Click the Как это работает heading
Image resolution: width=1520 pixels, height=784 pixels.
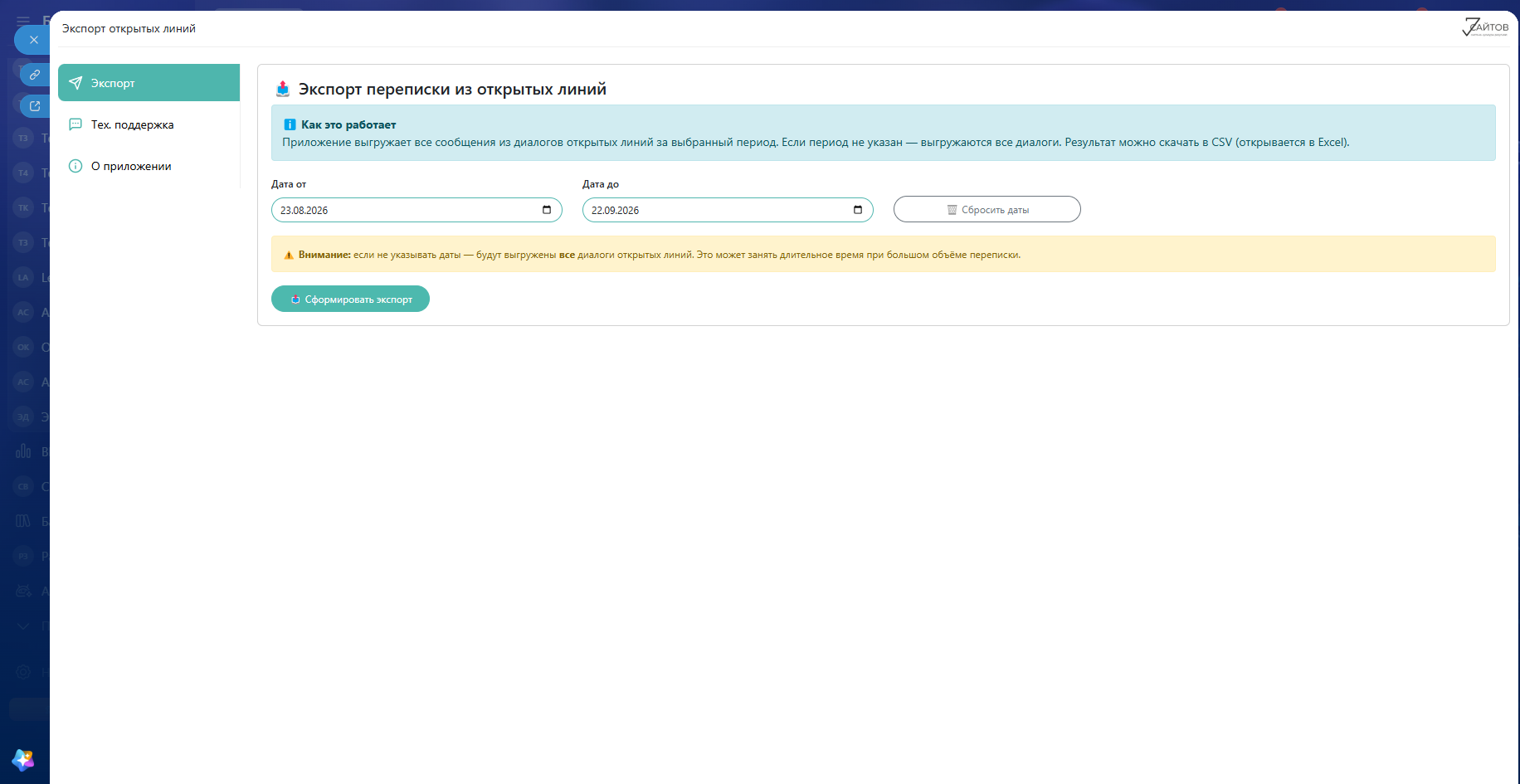[348, 124]
